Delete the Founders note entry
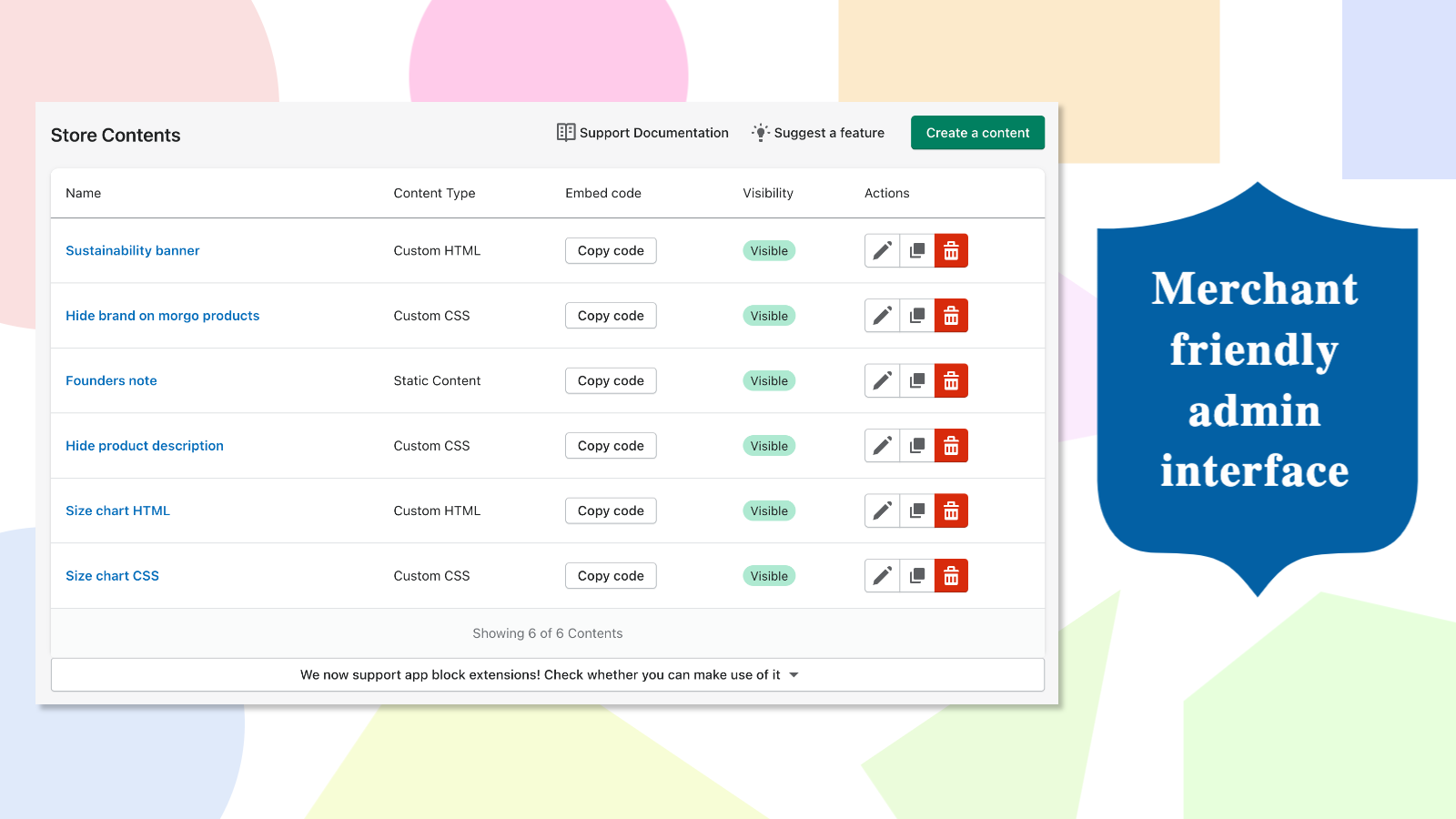This screenshot has width=1456, height=819. (951, 380)
